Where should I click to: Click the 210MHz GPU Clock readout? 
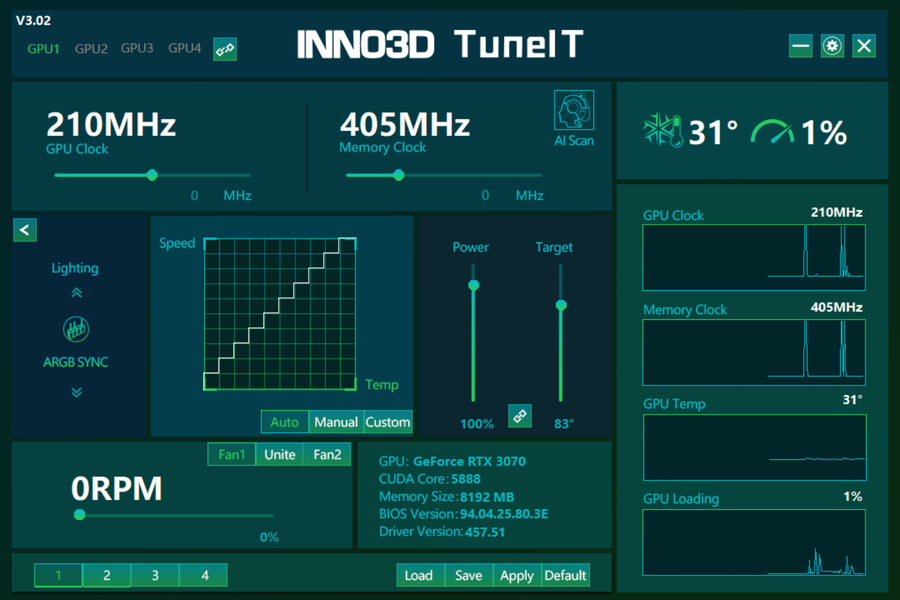(x=111, y=124)
